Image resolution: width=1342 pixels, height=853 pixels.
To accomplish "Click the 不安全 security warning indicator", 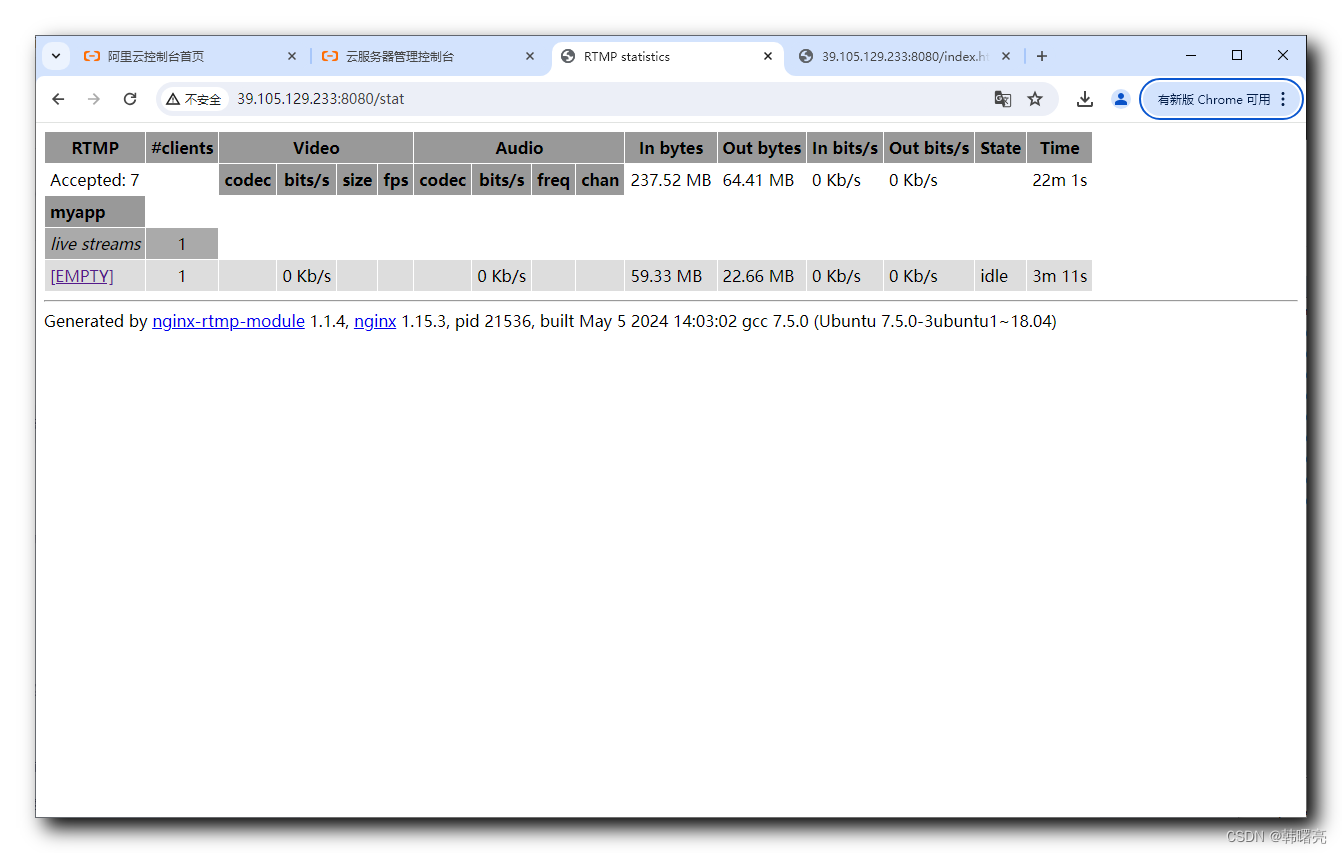I will tap(193, 99).
